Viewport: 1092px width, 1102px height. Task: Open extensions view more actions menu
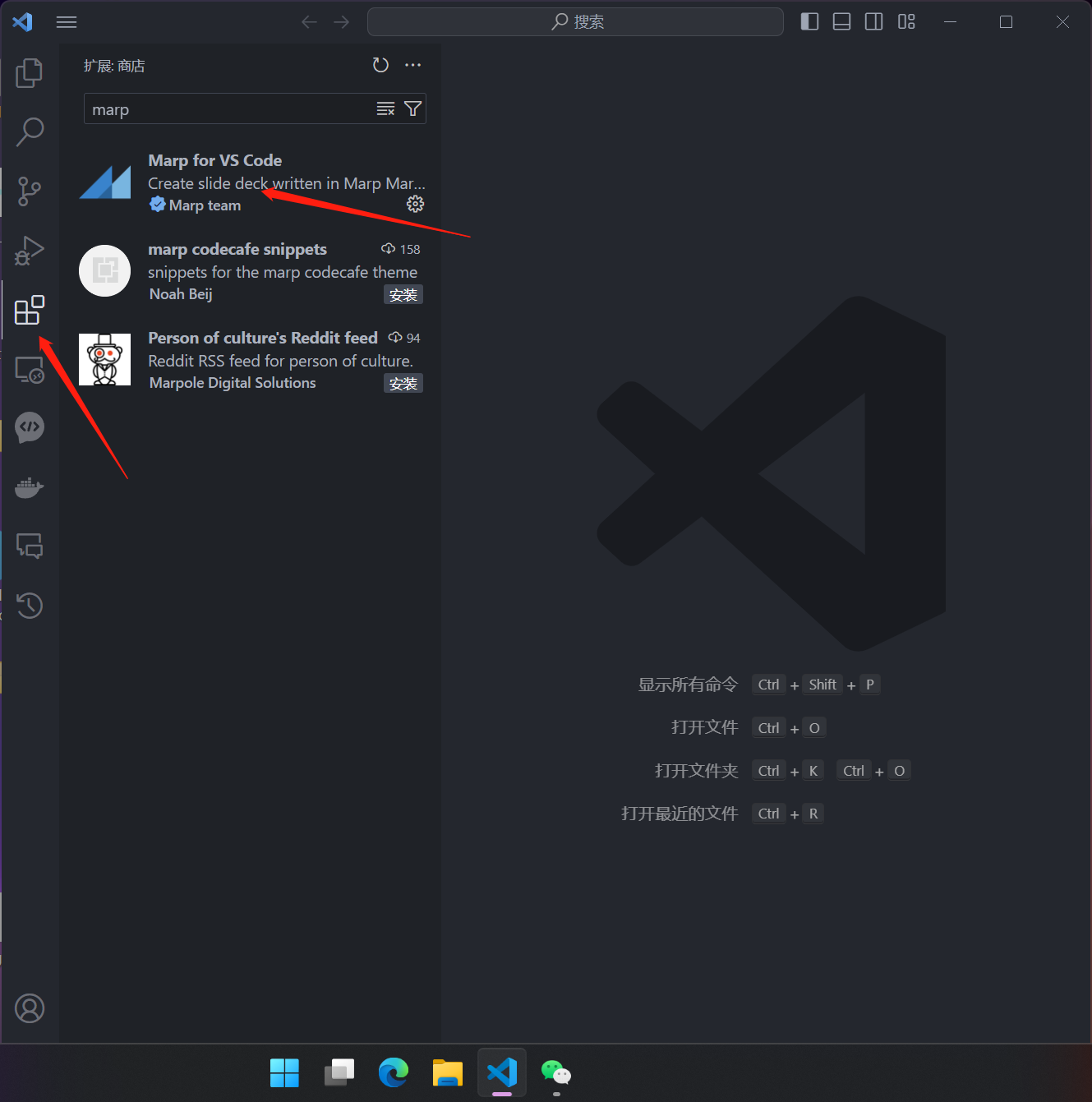413,65
